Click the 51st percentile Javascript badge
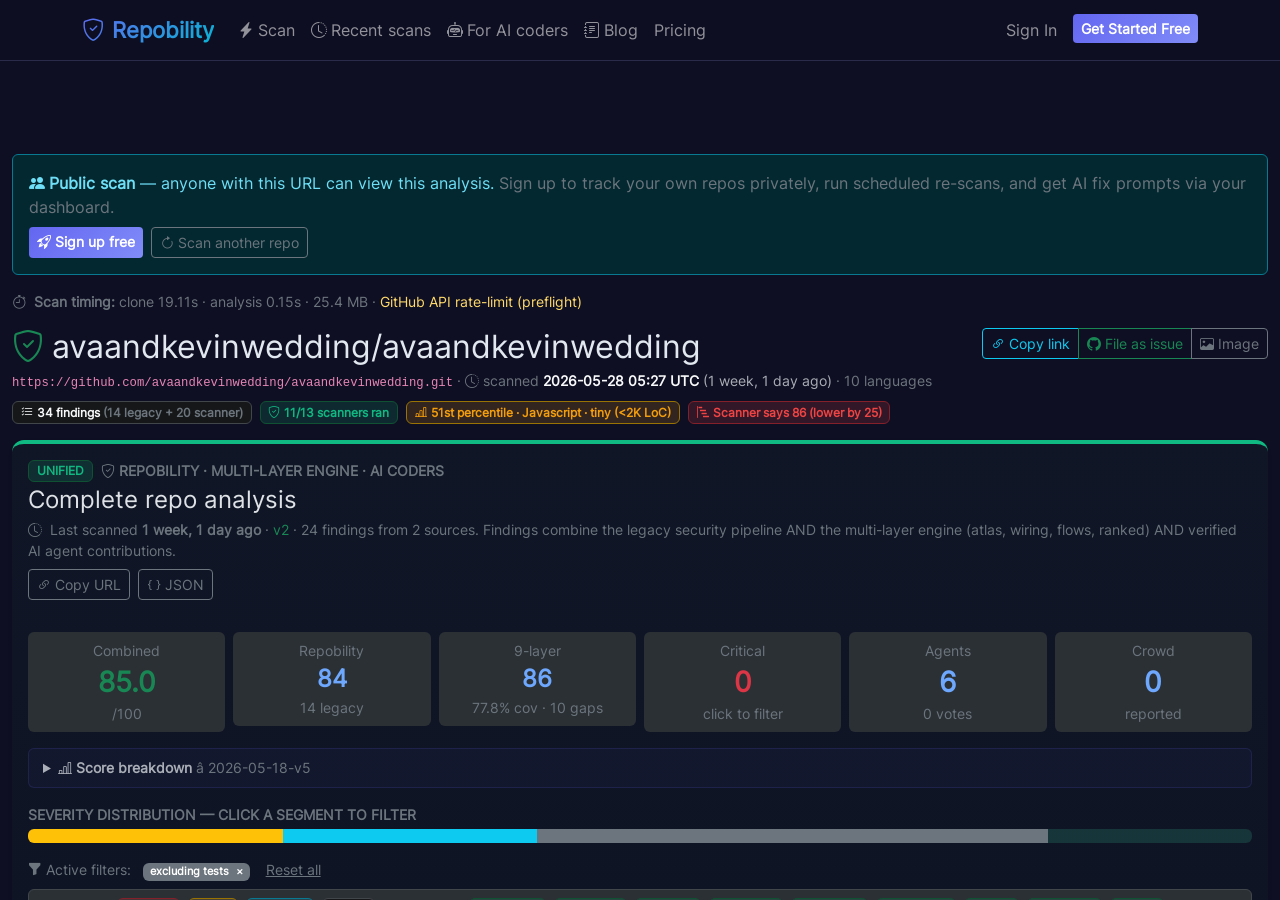Viewport: 1280px width, 900px height. [x=543, y=412]
